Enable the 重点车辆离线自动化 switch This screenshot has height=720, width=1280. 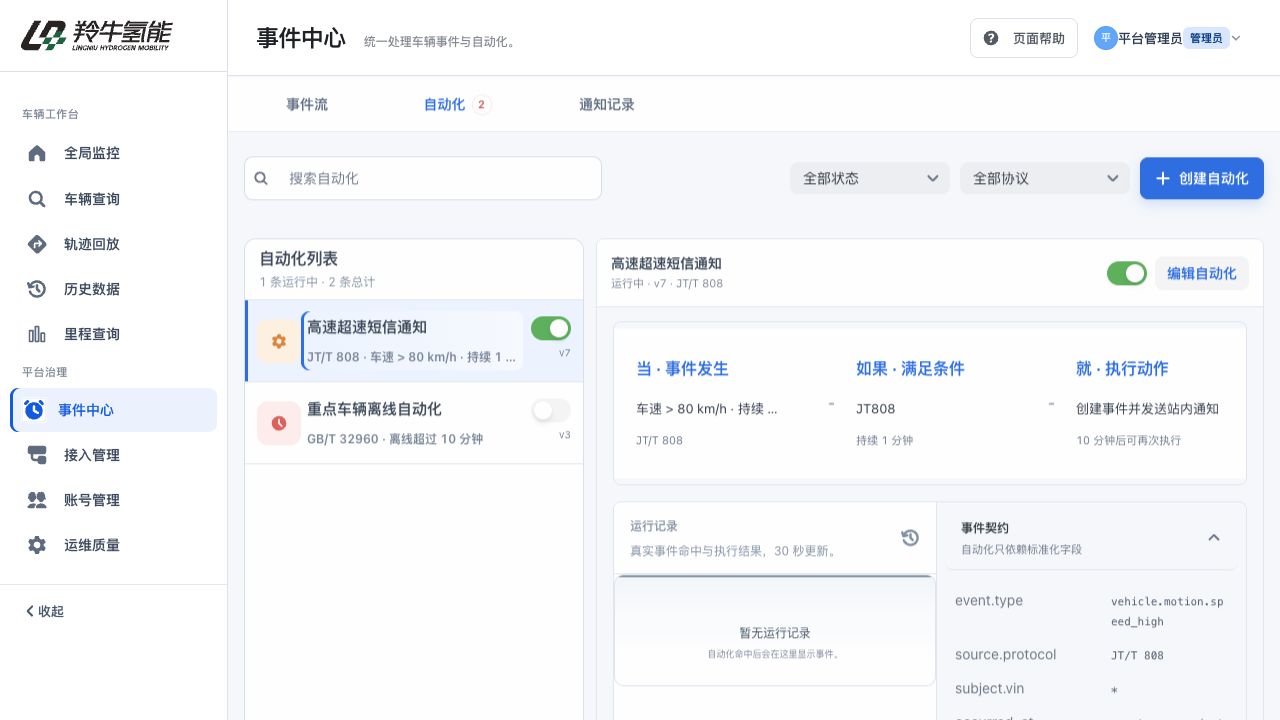[x=551, y=410]
